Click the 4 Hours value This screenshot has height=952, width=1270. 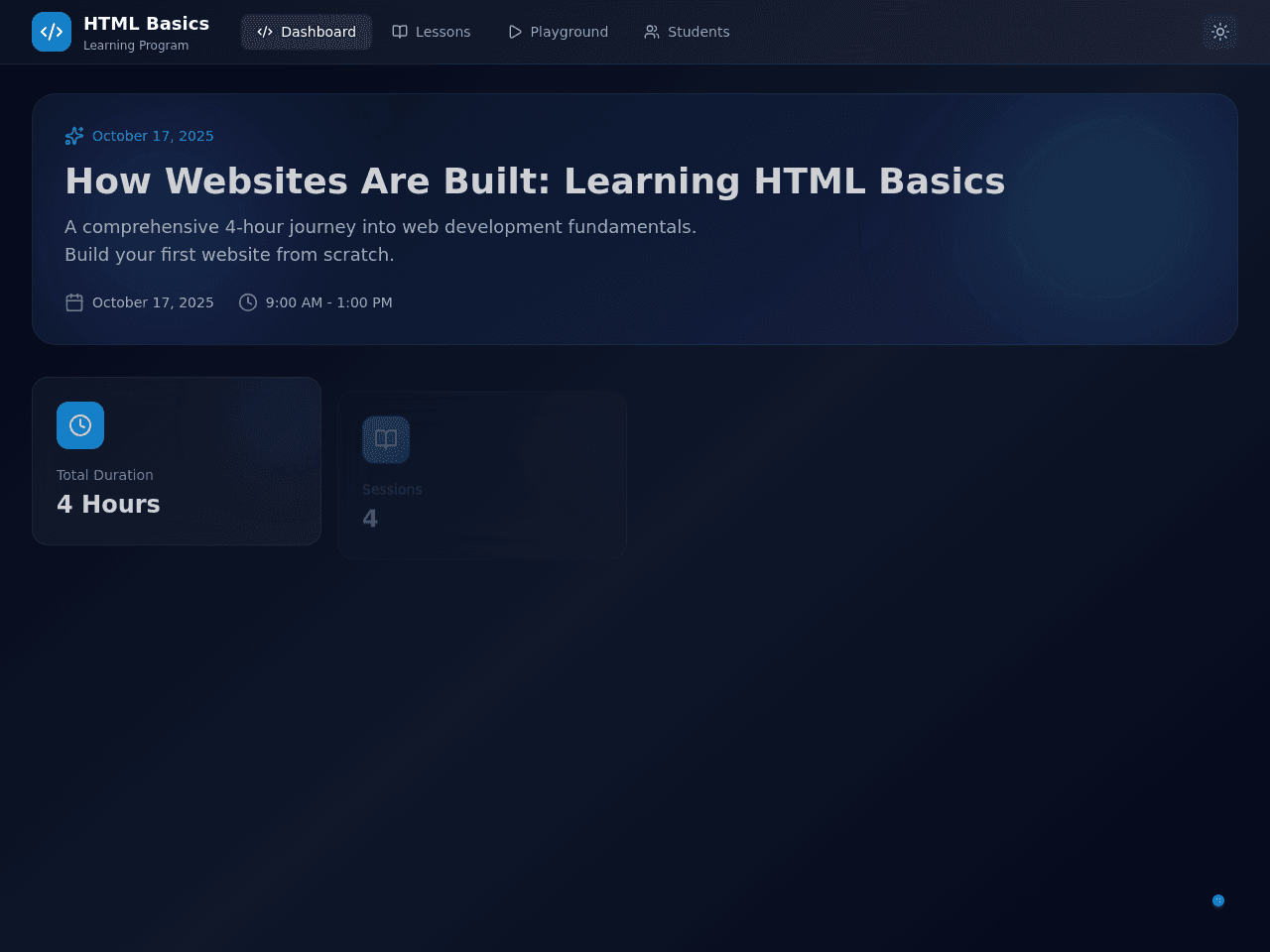pyautogui.click(x=108, y=504)
